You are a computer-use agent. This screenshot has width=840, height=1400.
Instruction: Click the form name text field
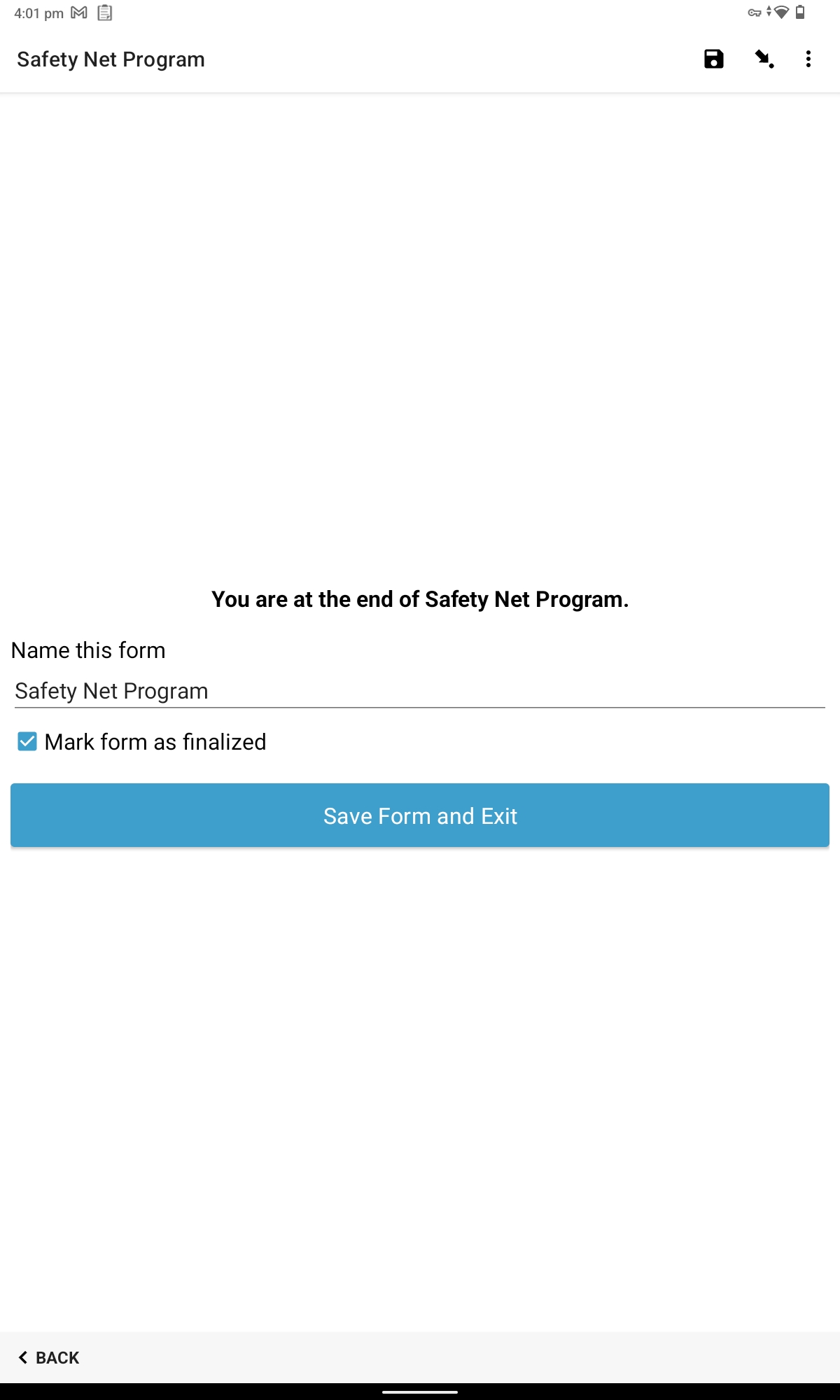click(420, 691)
